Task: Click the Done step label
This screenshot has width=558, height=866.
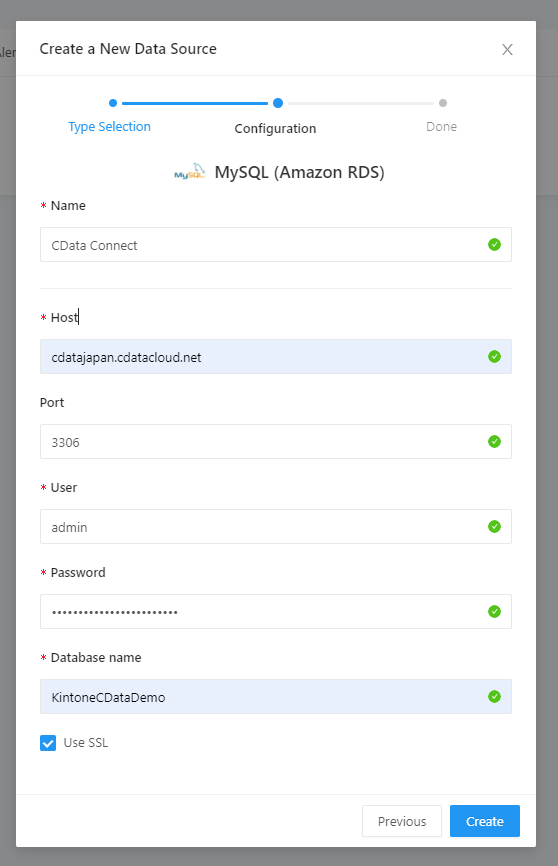Action: (441, 127)
